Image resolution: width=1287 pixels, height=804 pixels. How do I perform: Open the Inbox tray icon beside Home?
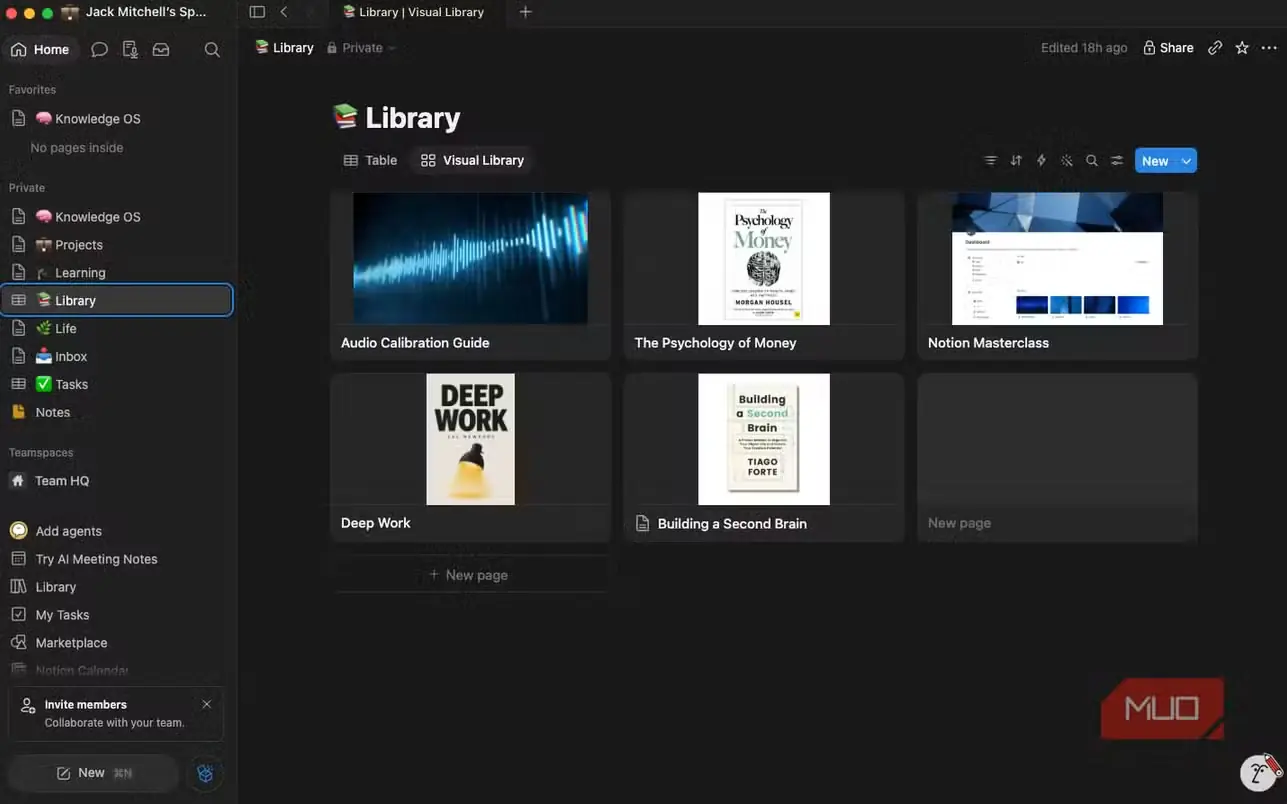[161, 49]
